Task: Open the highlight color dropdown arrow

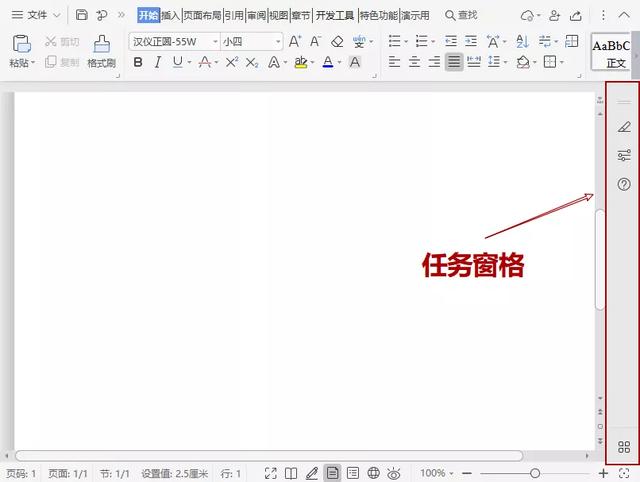Action: pyautogui.click(x=312, y=62)
